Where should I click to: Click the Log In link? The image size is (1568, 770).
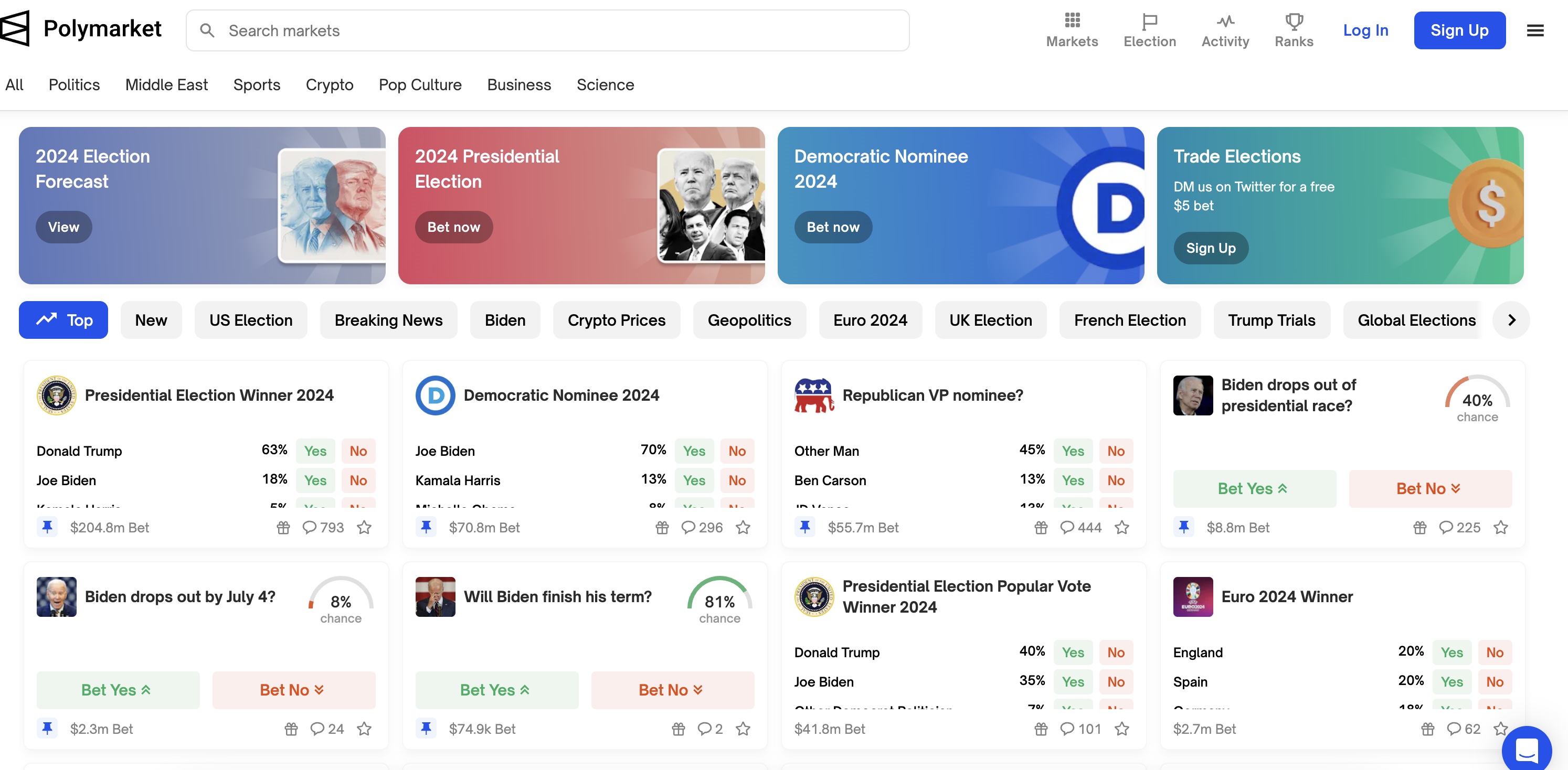click(1365, 30)
